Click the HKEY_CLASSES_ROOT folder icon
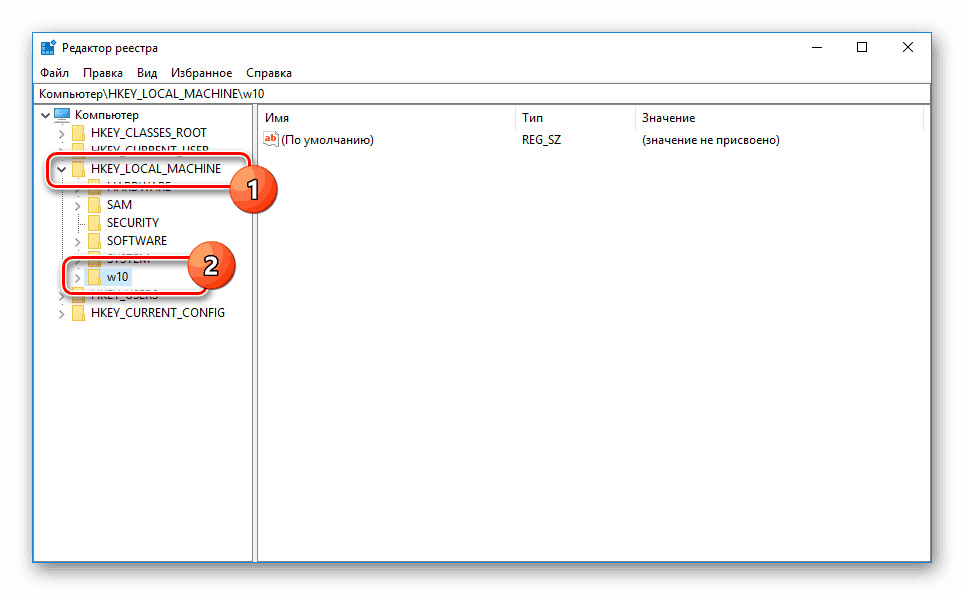Viewport: 964px width, 595px height. [79, 133]
